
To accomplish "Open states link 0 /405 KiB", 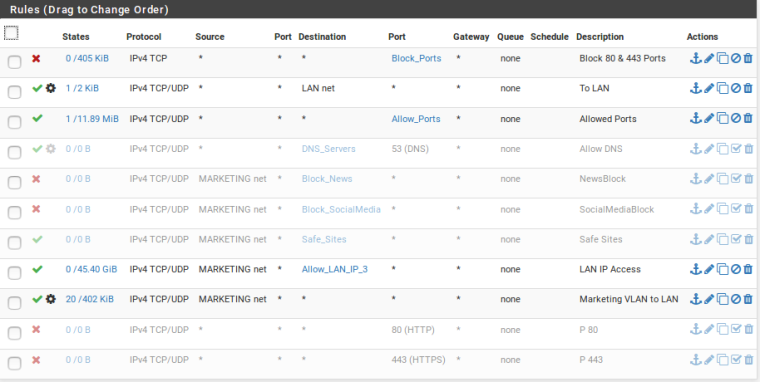I will (87, 59).
